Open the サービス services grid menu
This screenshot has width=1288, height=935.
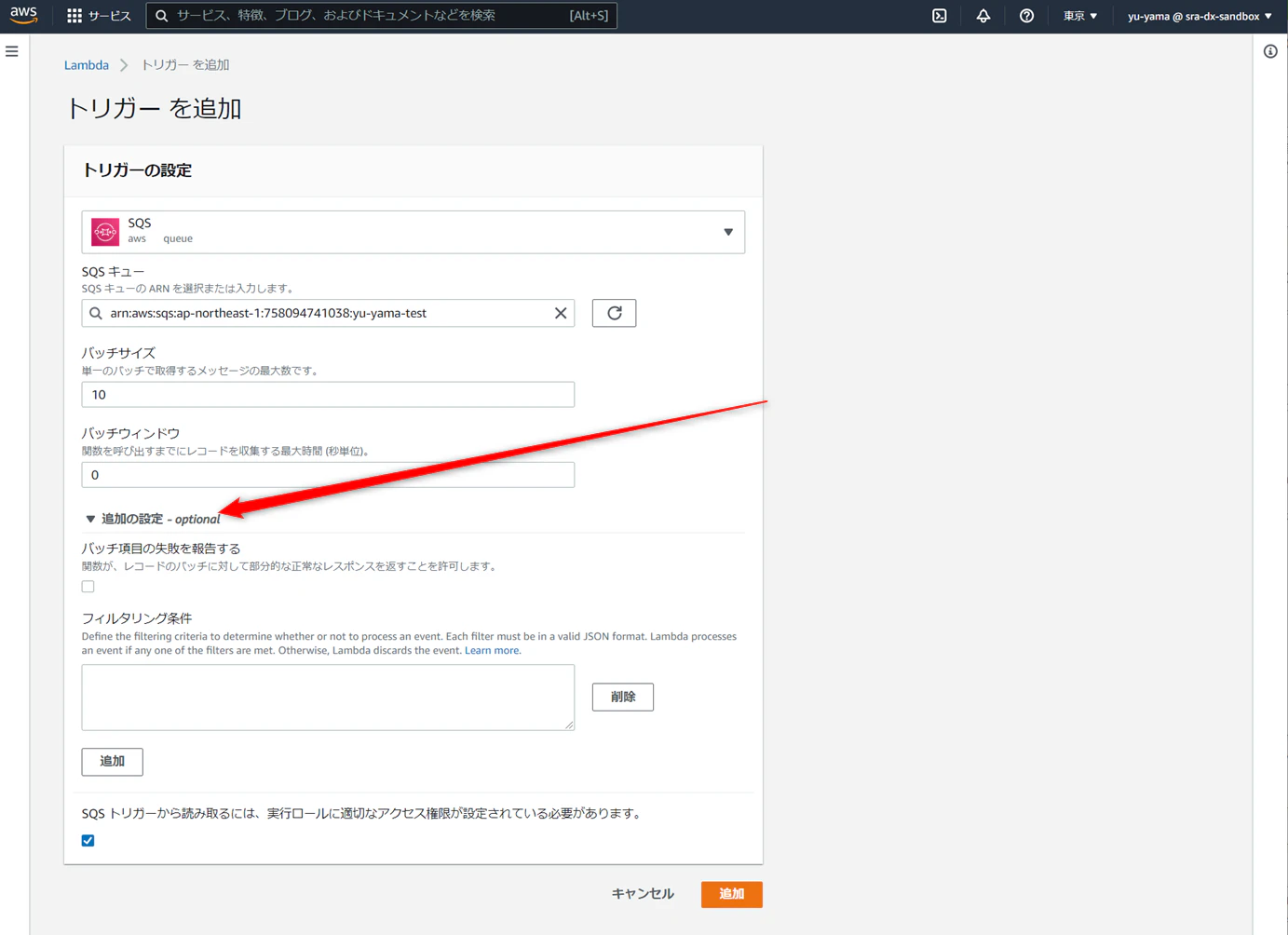(99, 16)
